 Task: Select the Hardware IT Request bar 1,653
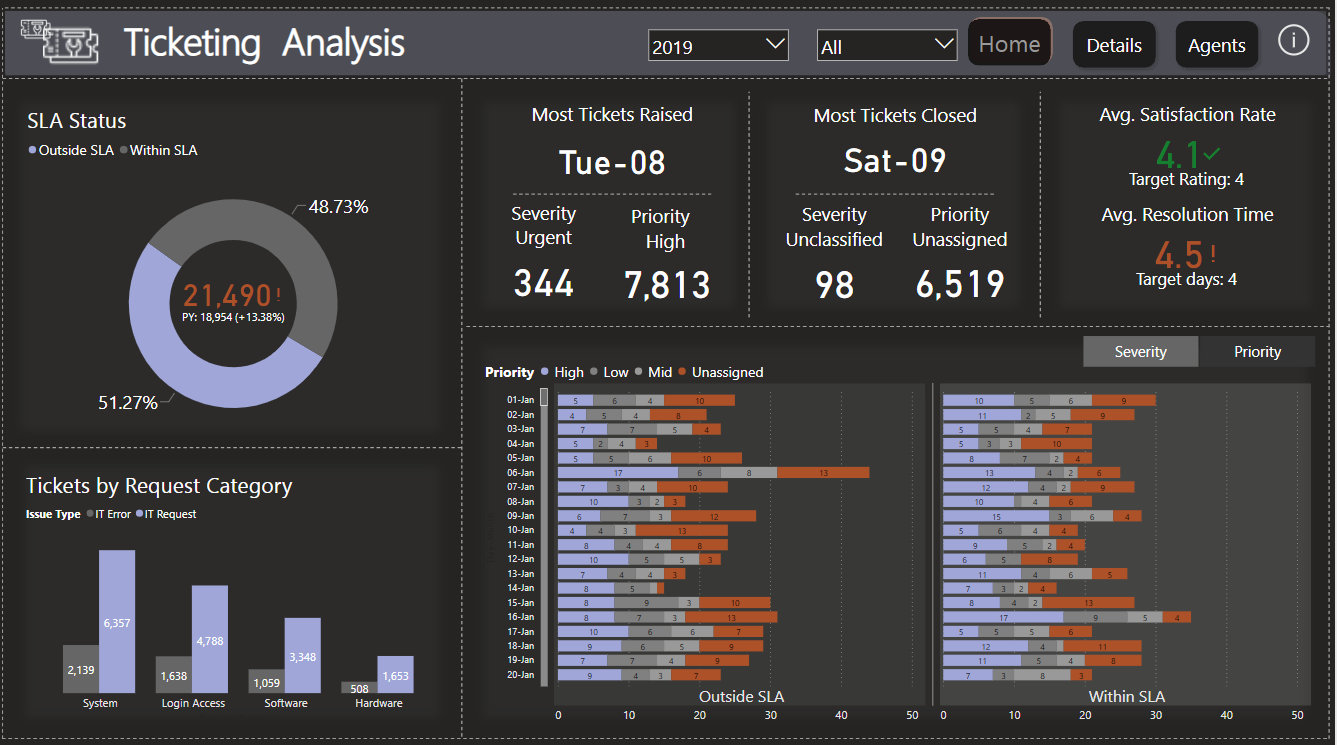click(395, 675)
